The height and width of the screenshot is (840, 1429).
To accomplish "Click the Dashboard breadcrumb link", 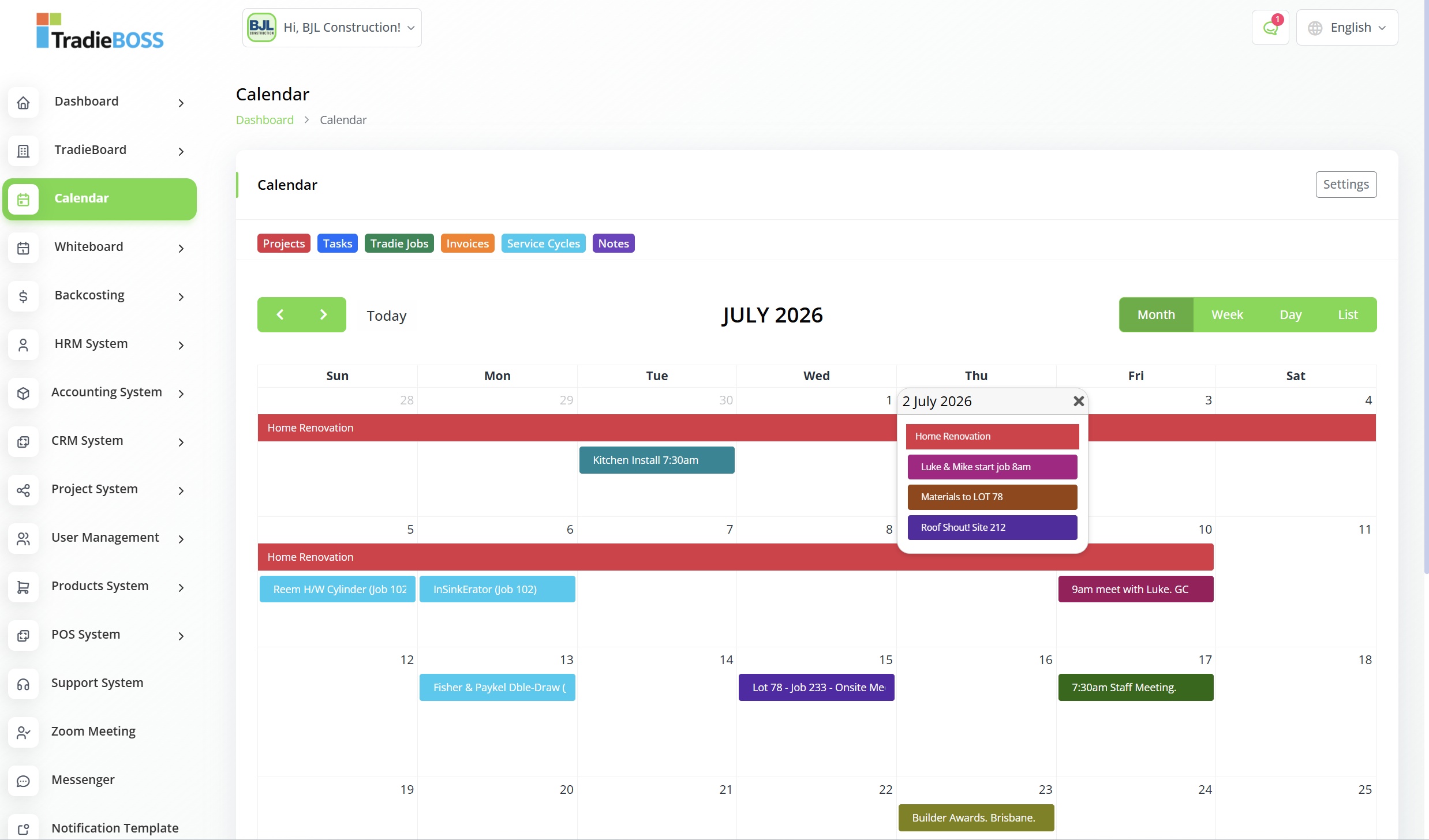I will coord(264,120).
